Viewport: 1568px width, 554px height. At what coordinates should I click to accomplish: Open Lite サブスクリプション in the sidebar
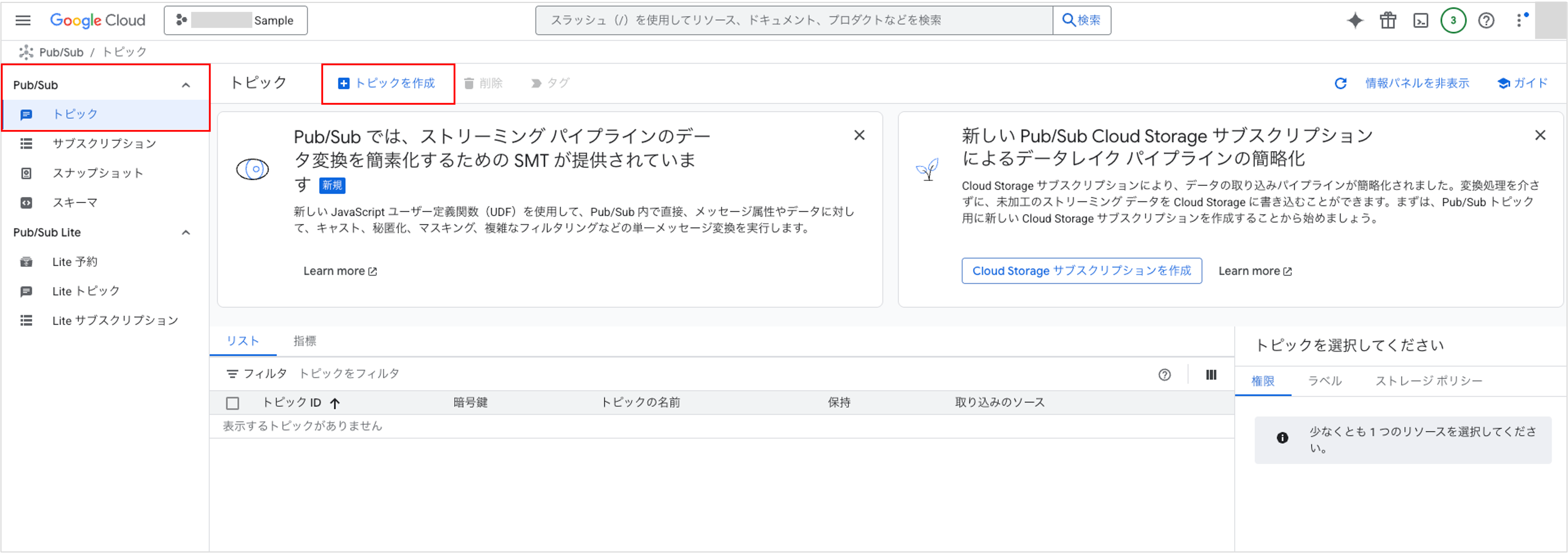[105, 320]
